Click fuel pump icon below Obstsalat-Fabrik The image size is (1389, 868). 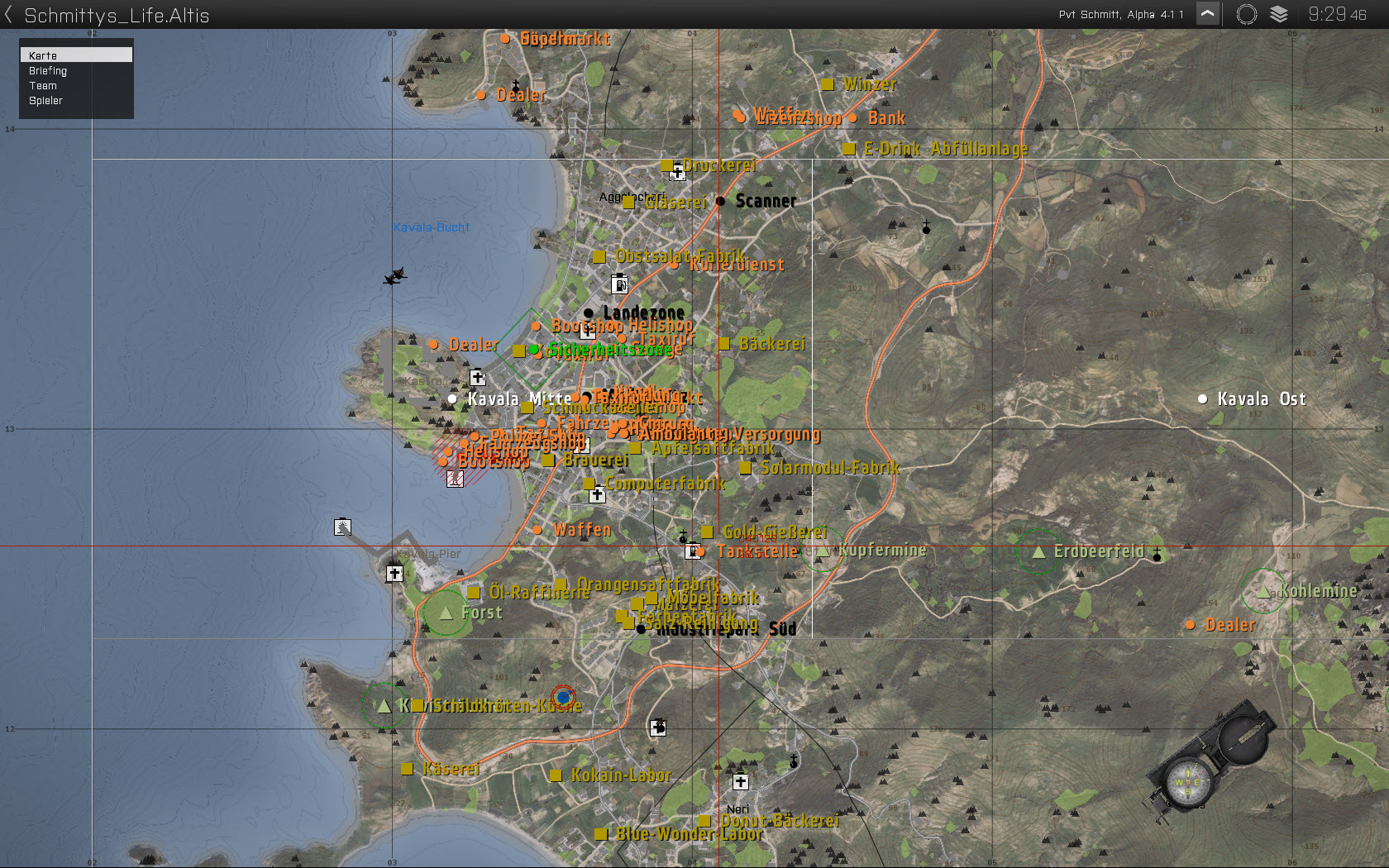click(619, 284)
